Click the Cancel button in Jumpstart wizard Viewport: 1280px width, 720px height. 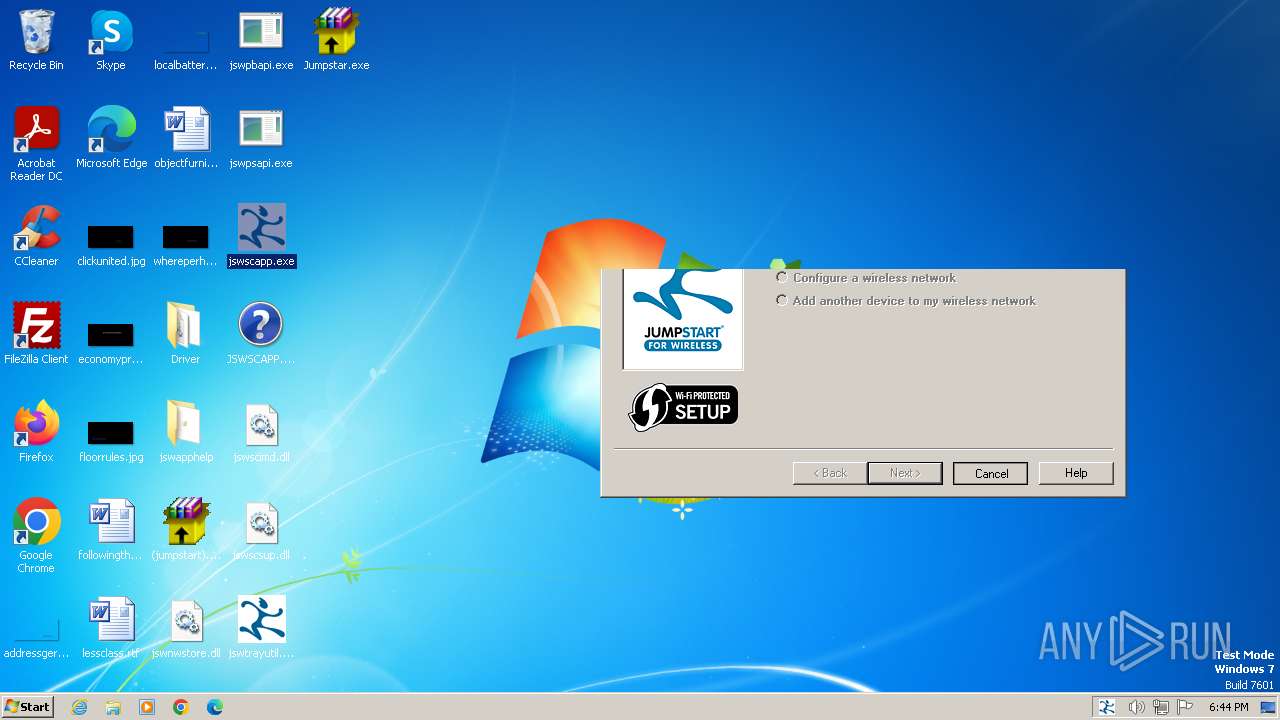990,473
